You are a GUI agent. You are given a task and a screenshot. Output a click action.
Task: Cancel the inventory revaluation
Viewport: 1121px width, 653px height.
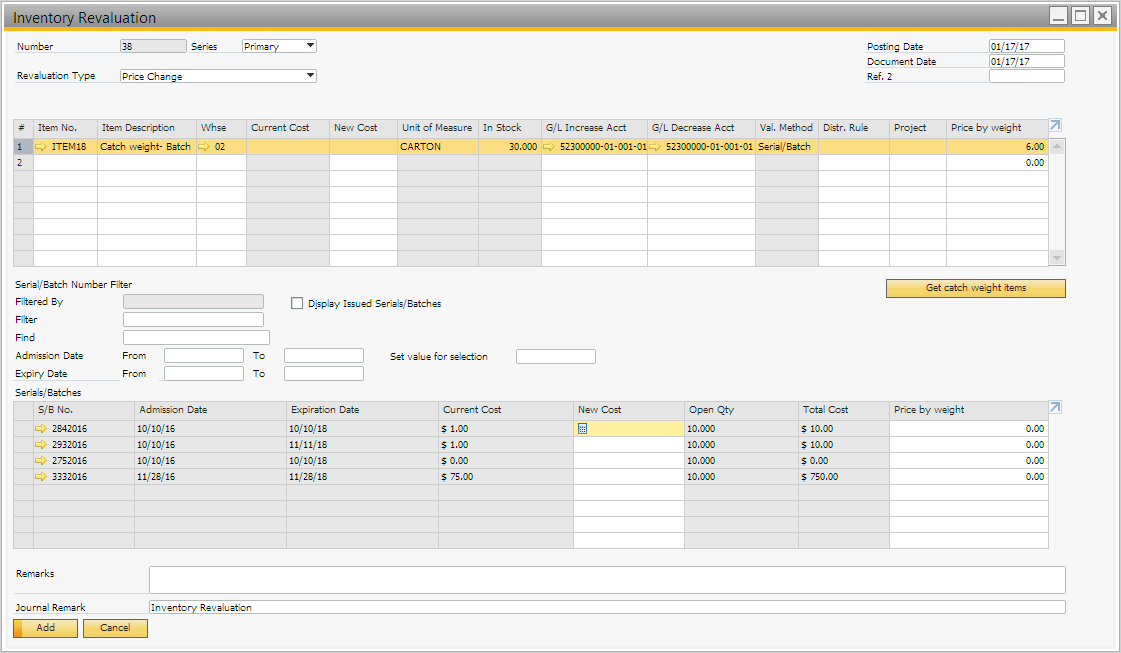pos(115,628)
